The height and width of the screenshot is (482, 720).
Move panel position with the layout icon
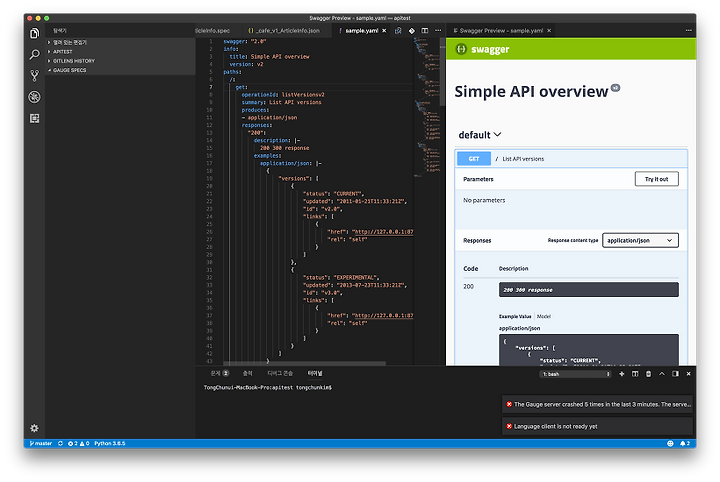tap(675, 374)
